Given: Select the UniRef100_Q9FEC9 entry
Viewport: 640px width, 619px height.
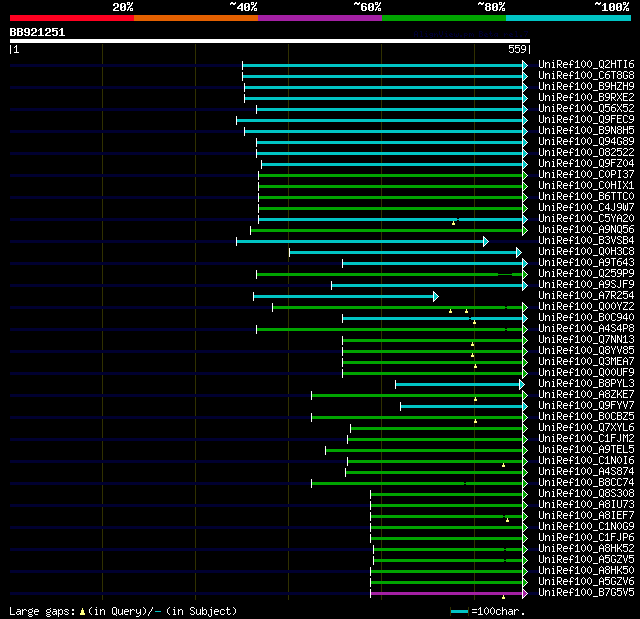Looking at the screenshot, I should point(586,120).
